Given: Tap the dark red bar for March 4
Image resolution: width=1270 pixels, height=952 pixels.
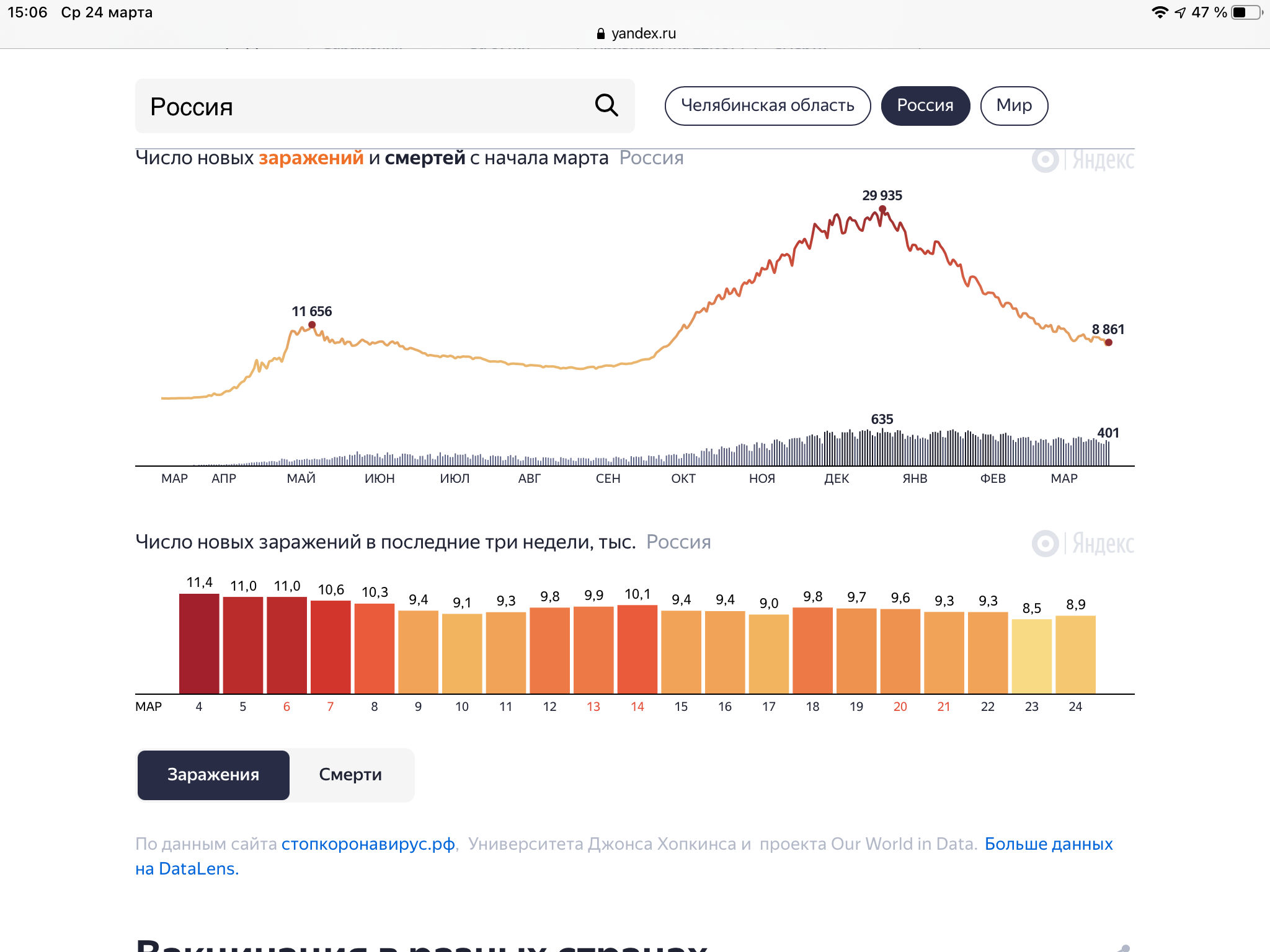Looking at the screenshot, I should point(199,643).
